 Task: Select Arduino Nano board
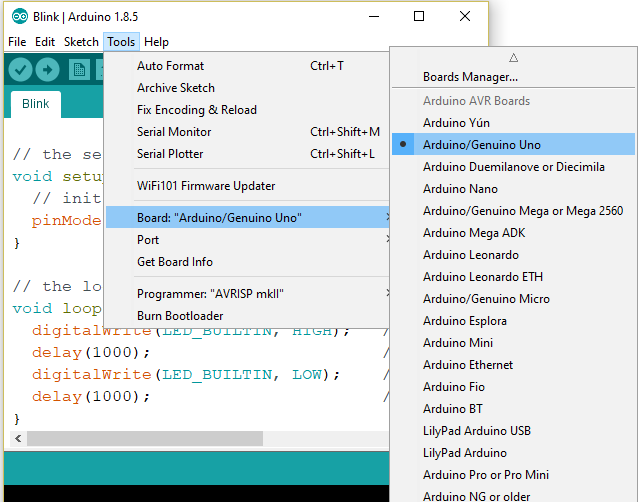pos(513,189)
